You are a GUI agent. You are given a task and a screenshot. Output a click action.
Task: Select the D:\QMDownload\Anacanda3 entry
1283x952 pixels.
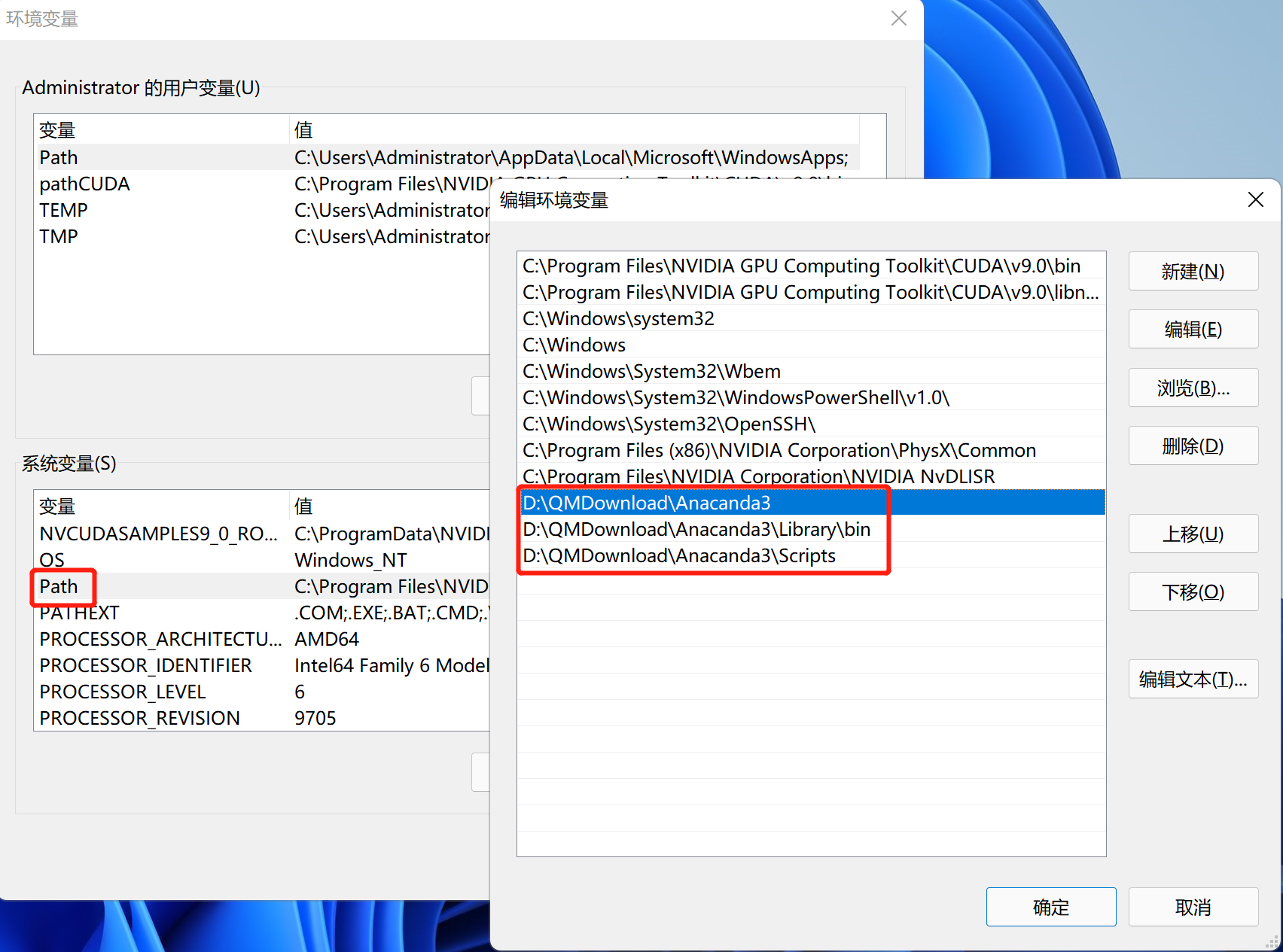coord(811,503)
